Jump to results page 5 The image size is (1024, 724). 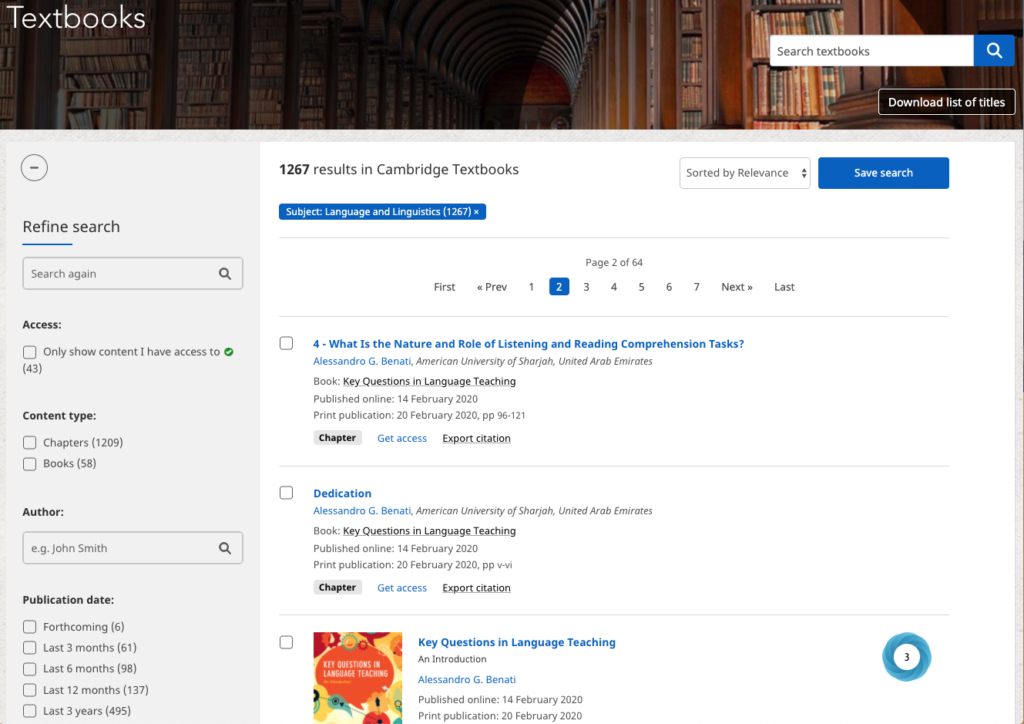641,287
